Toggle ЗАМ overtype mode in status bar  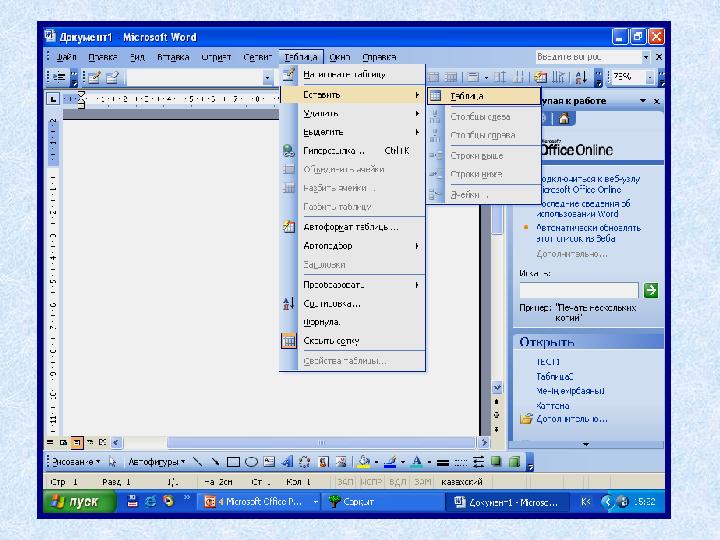422,482
